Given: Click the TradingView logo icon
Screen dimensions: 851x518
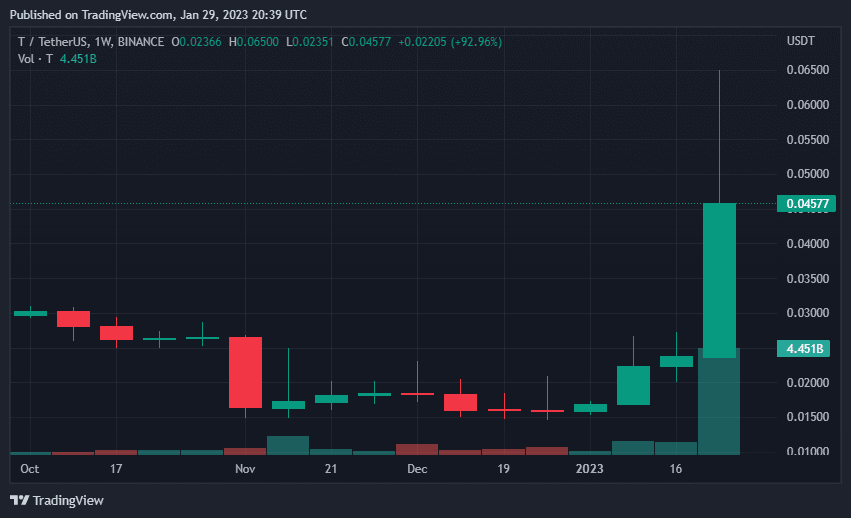Looking at the screenshot, I should click(20, 500).
